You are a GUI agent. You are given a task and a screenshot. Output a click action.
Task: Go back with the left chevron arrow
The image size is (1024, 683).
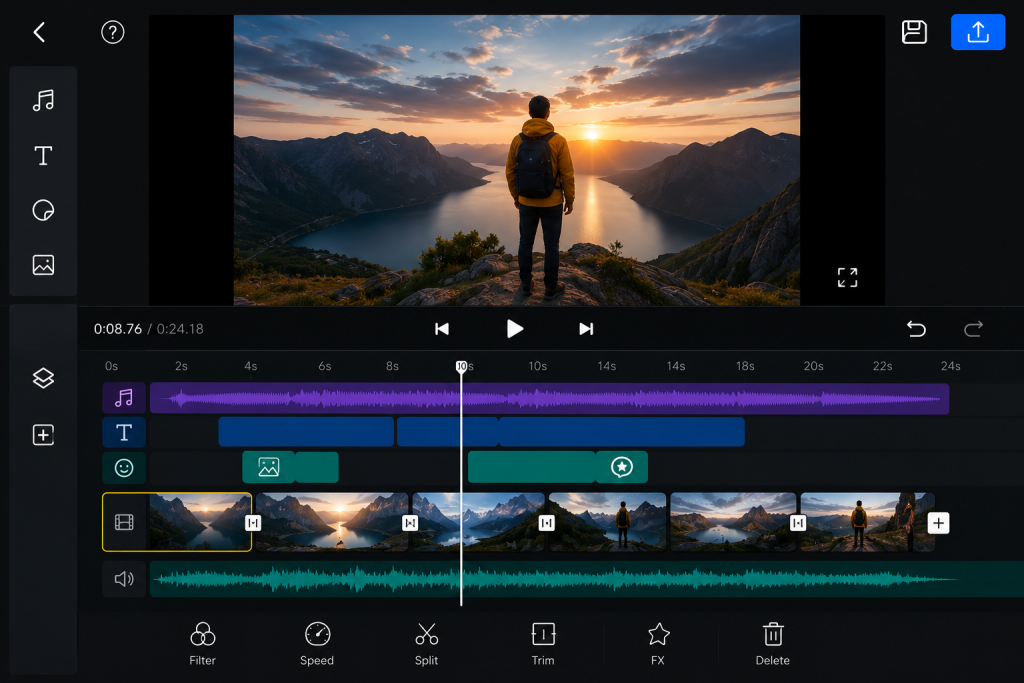click(x=39, y=32)
